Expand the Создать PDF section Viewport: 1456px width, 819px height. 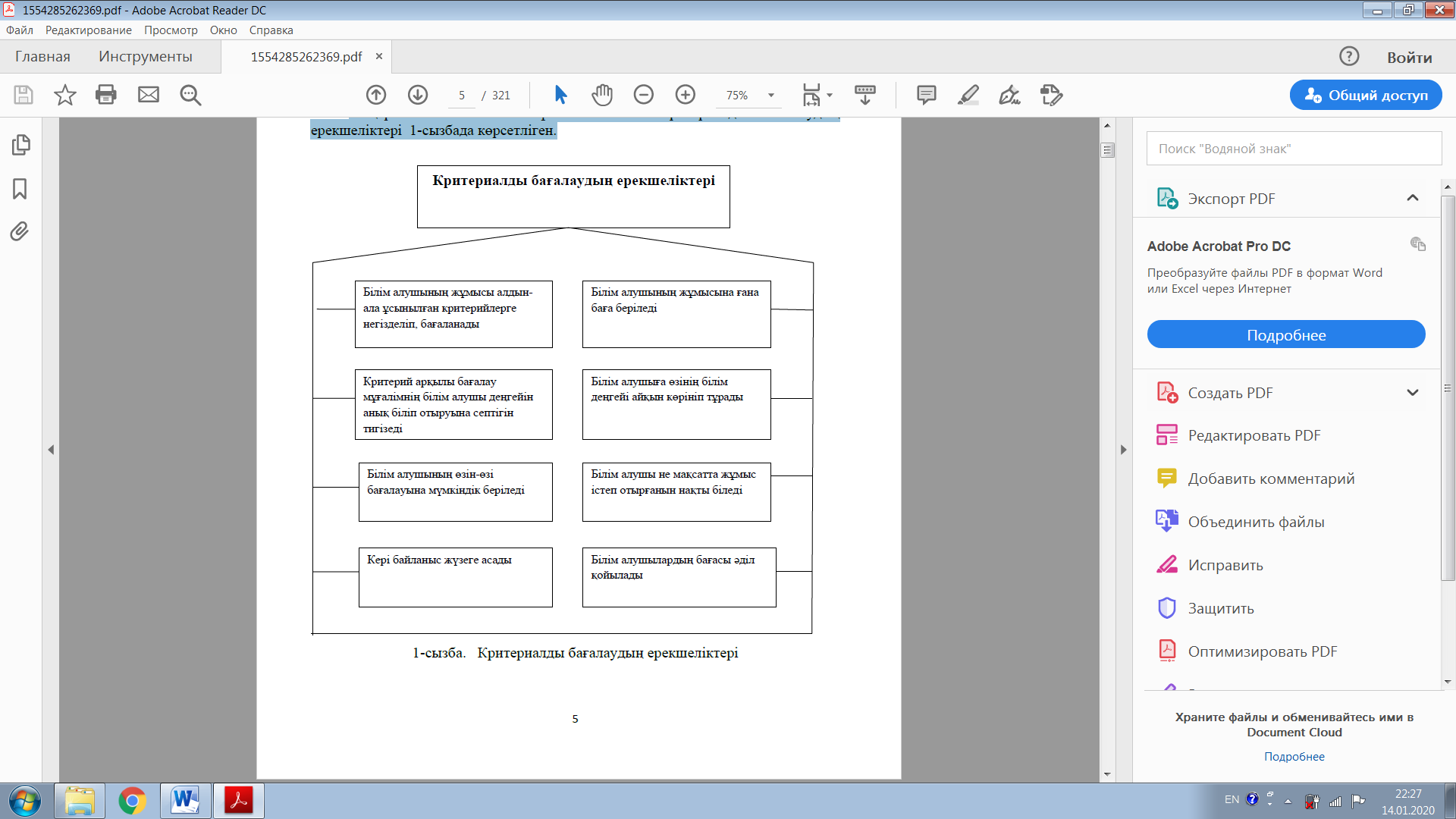tap(1412, 393)
